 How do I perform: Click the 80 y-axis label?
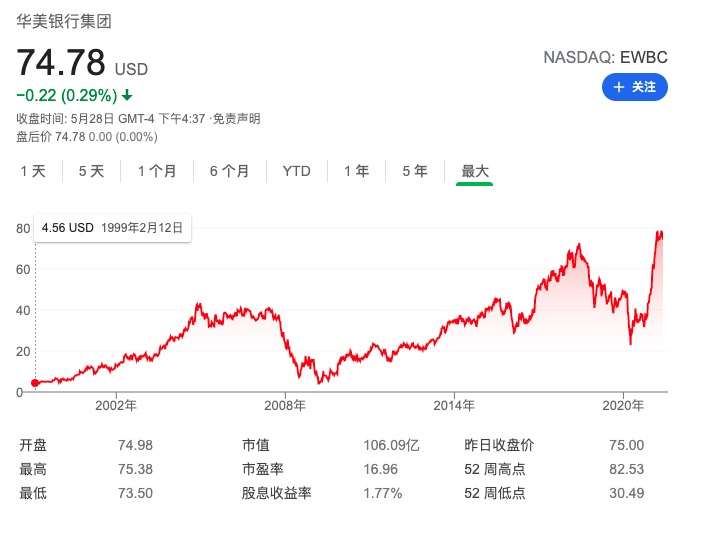pos(23,228)
